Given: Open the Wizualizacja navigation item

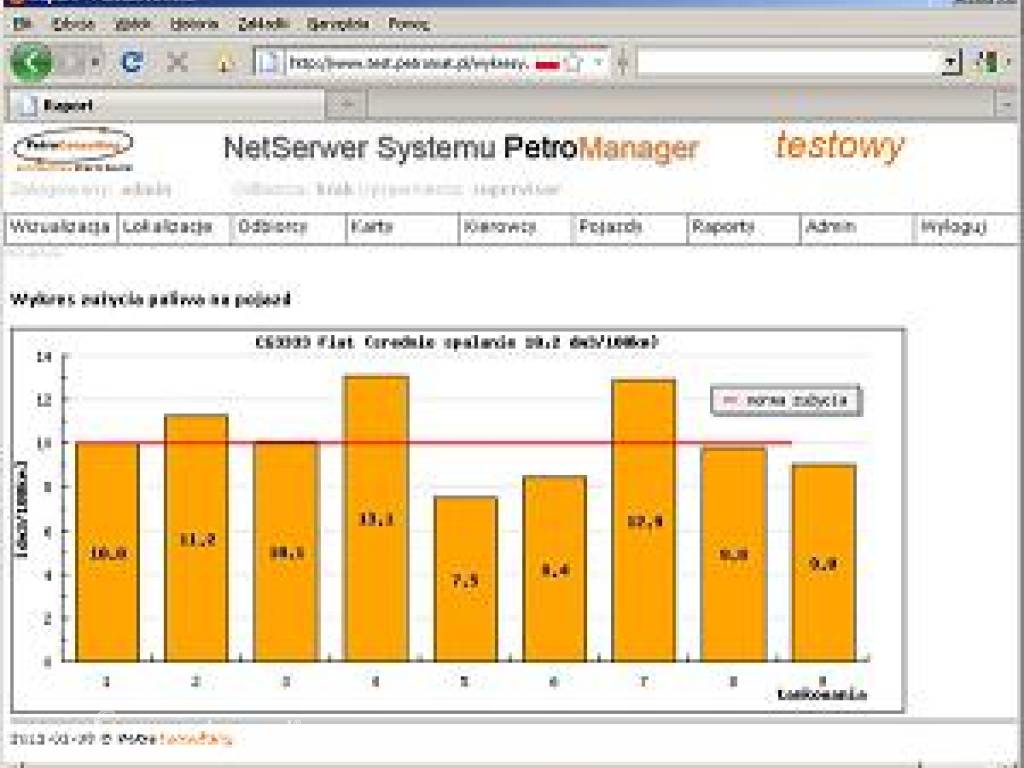Looking at the screenshot, I should (60, 227).
